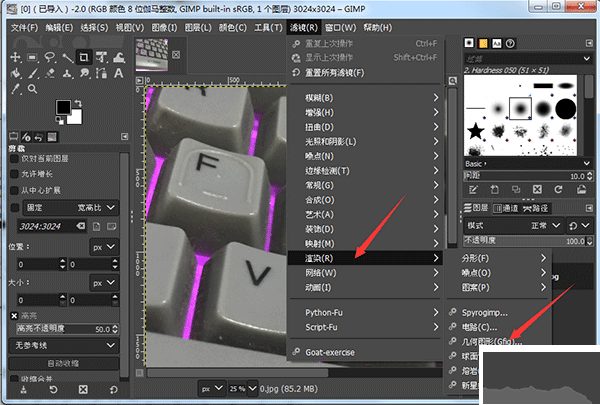Open the Device Status tab icon
This screenshot has height=405, width=600.
tap(26, 137)
